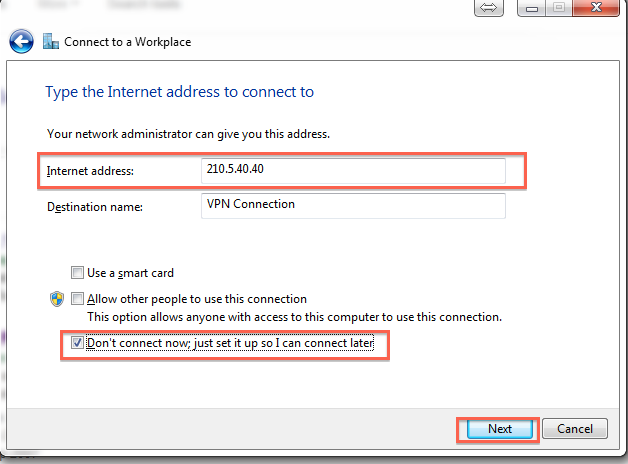628x464 pixels.
Task: Click the Next button
Action: (499, 429)
